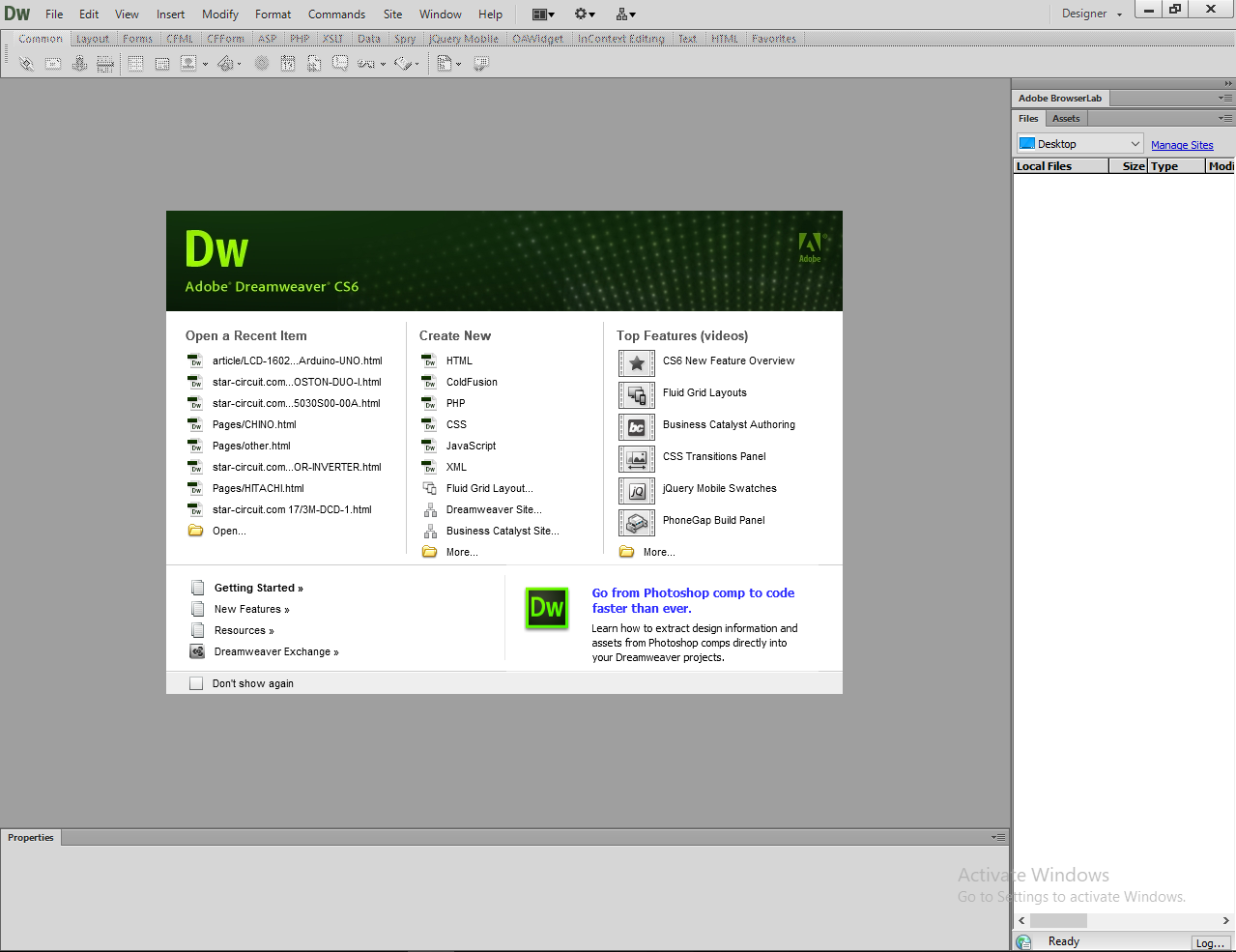Image resolution: width=1236 pixels, height=952 pixels.
Task: Click the CSS Transitions Panel video icon
Action: 637,459
